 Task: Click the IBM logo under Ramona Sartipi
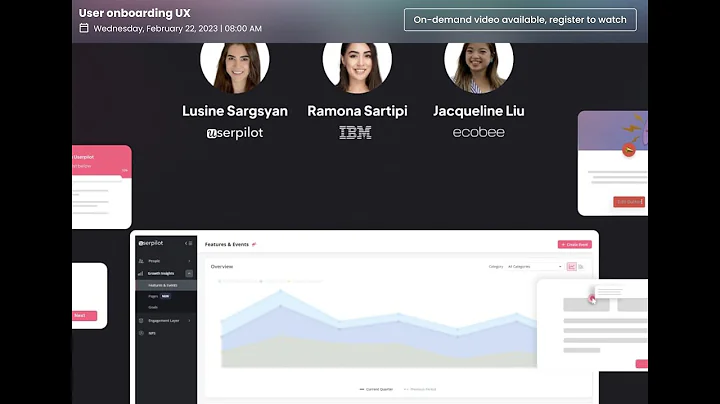pyautogui.click(x=355, y=133)
